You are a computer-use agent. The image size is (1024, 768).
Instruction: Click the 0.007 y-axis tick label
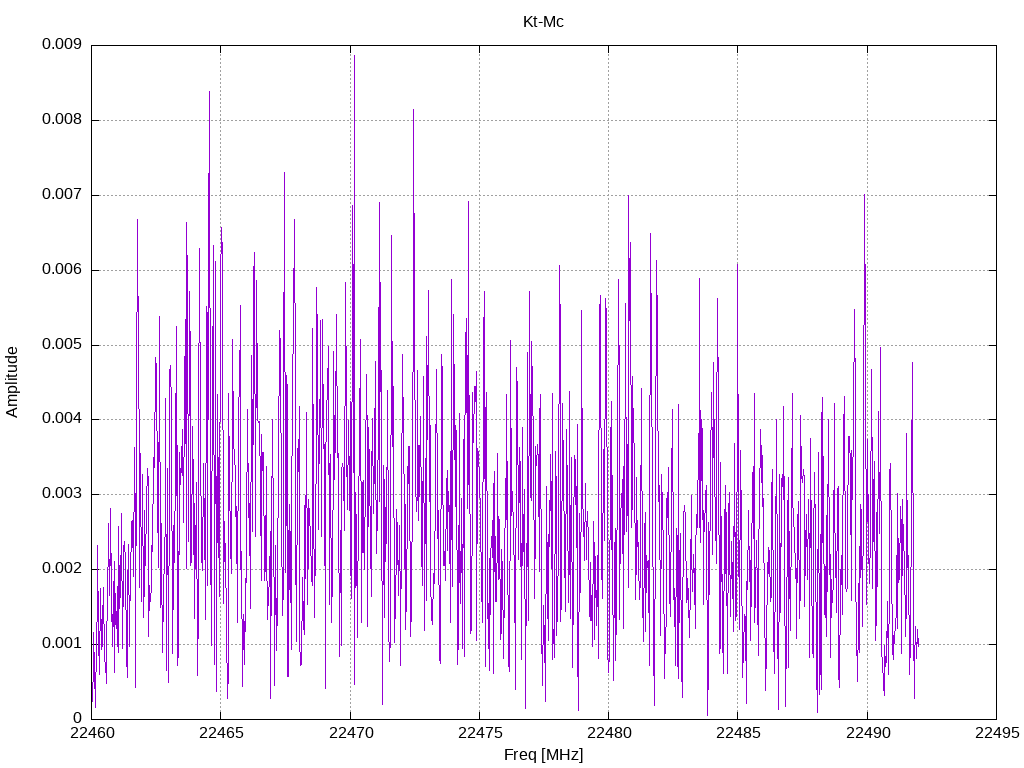(62, 195)
